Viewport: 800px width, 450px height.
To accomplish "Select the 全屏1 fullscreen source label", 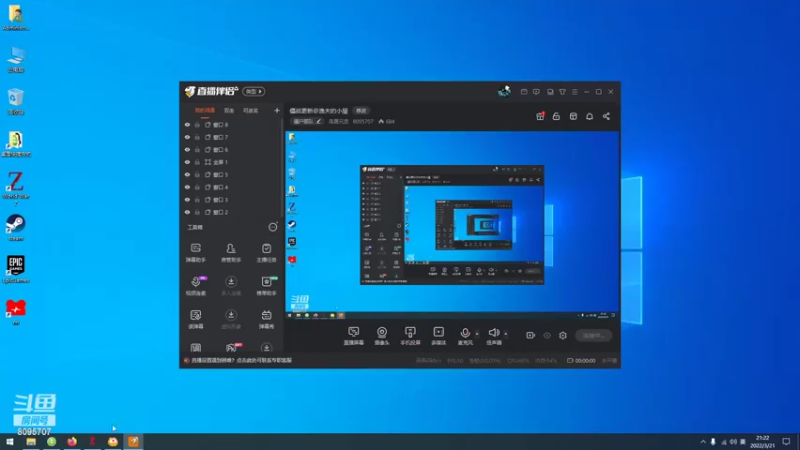I will (x=220, y=162).
